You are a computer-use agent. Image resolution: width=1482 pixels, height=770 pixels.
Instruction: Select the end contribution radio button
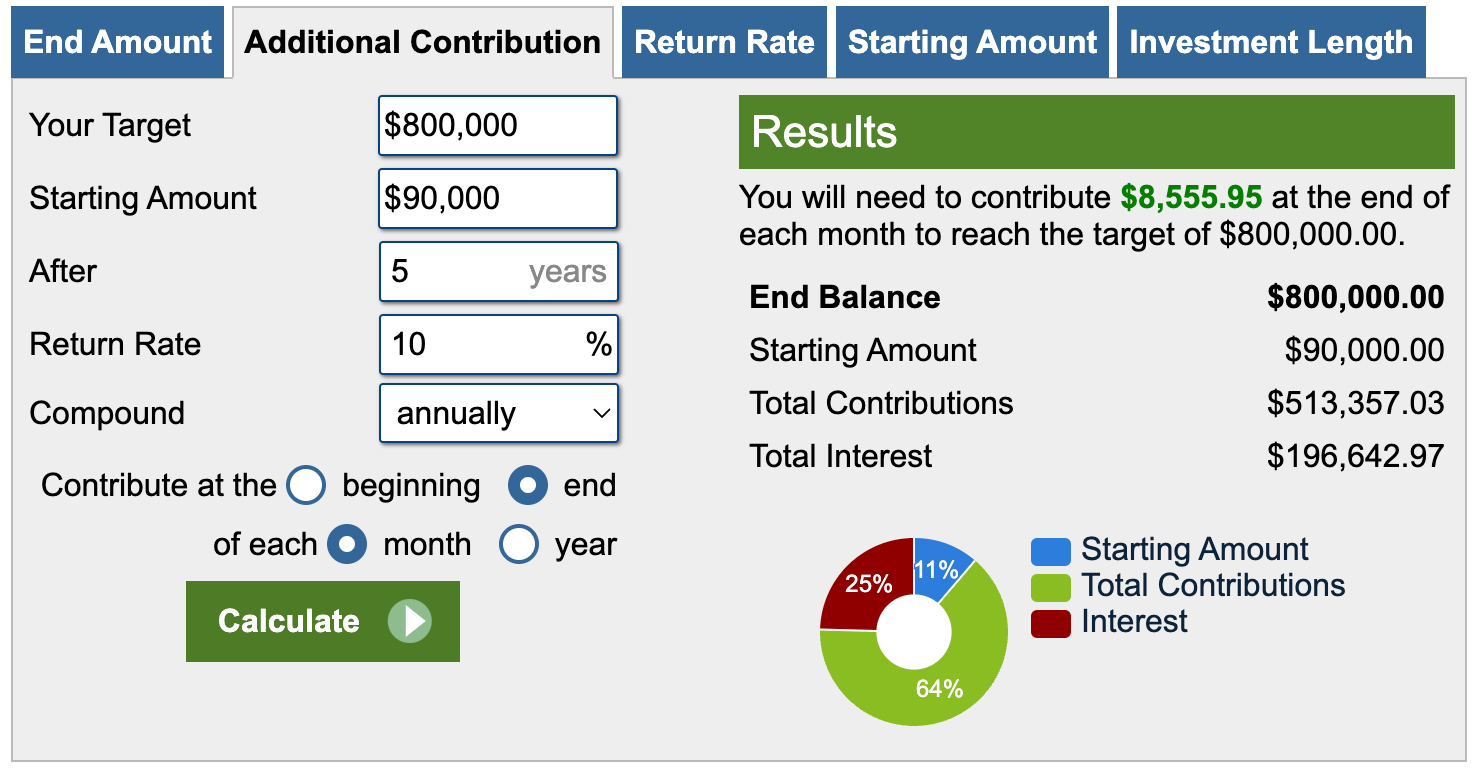[528, 486]
